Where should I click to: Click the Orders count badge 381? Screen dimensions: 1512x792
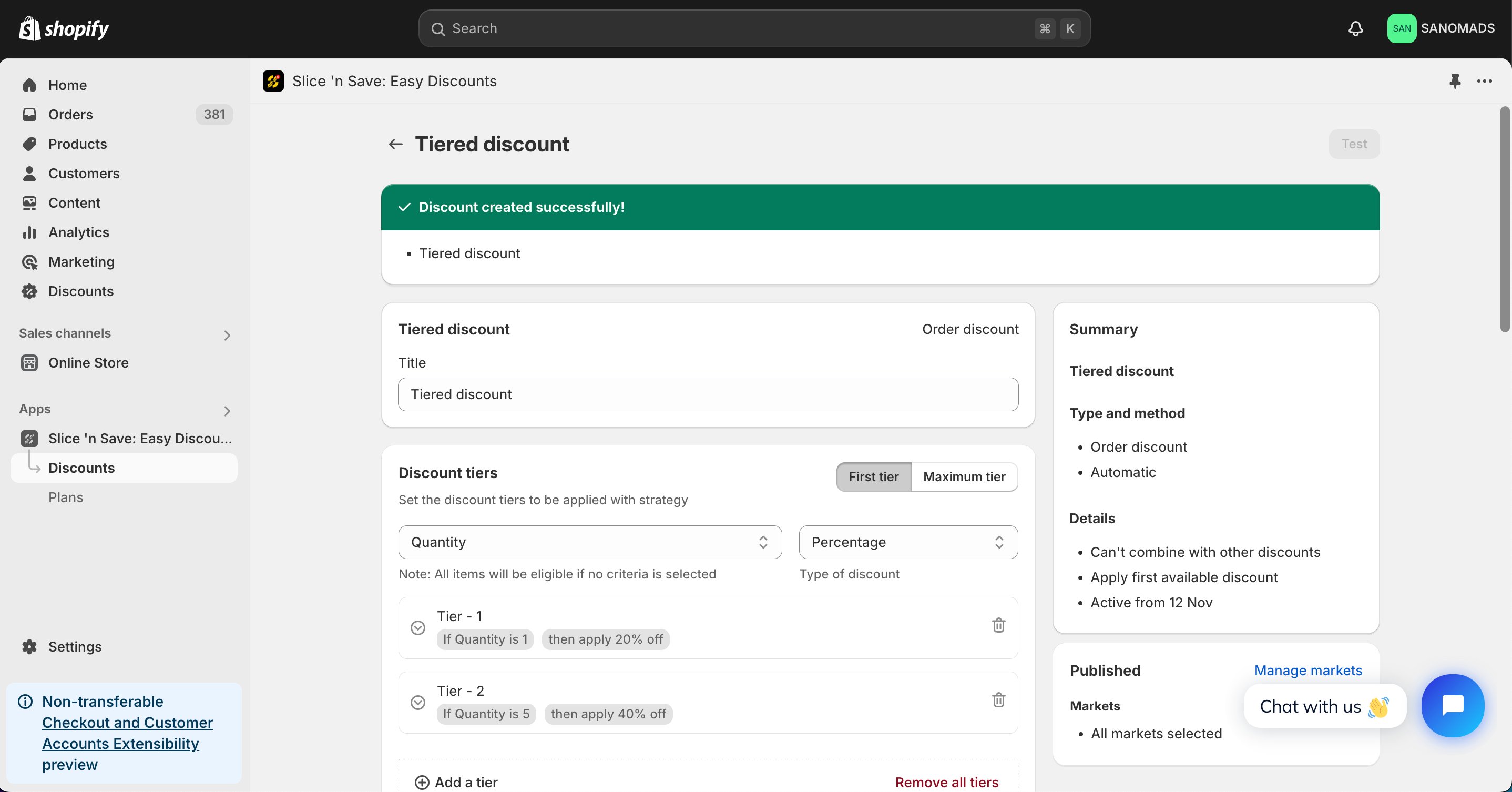214,115
